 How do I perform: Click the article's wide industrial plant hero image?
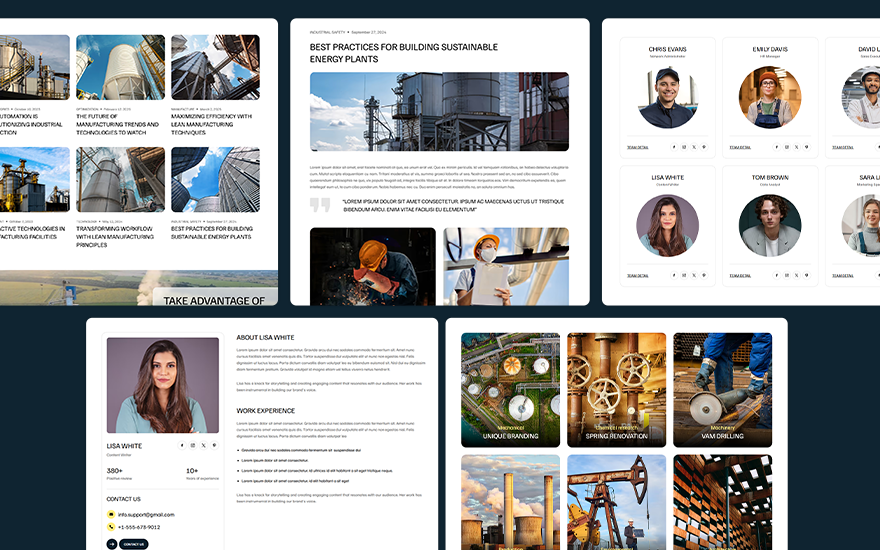coord(439,112)
